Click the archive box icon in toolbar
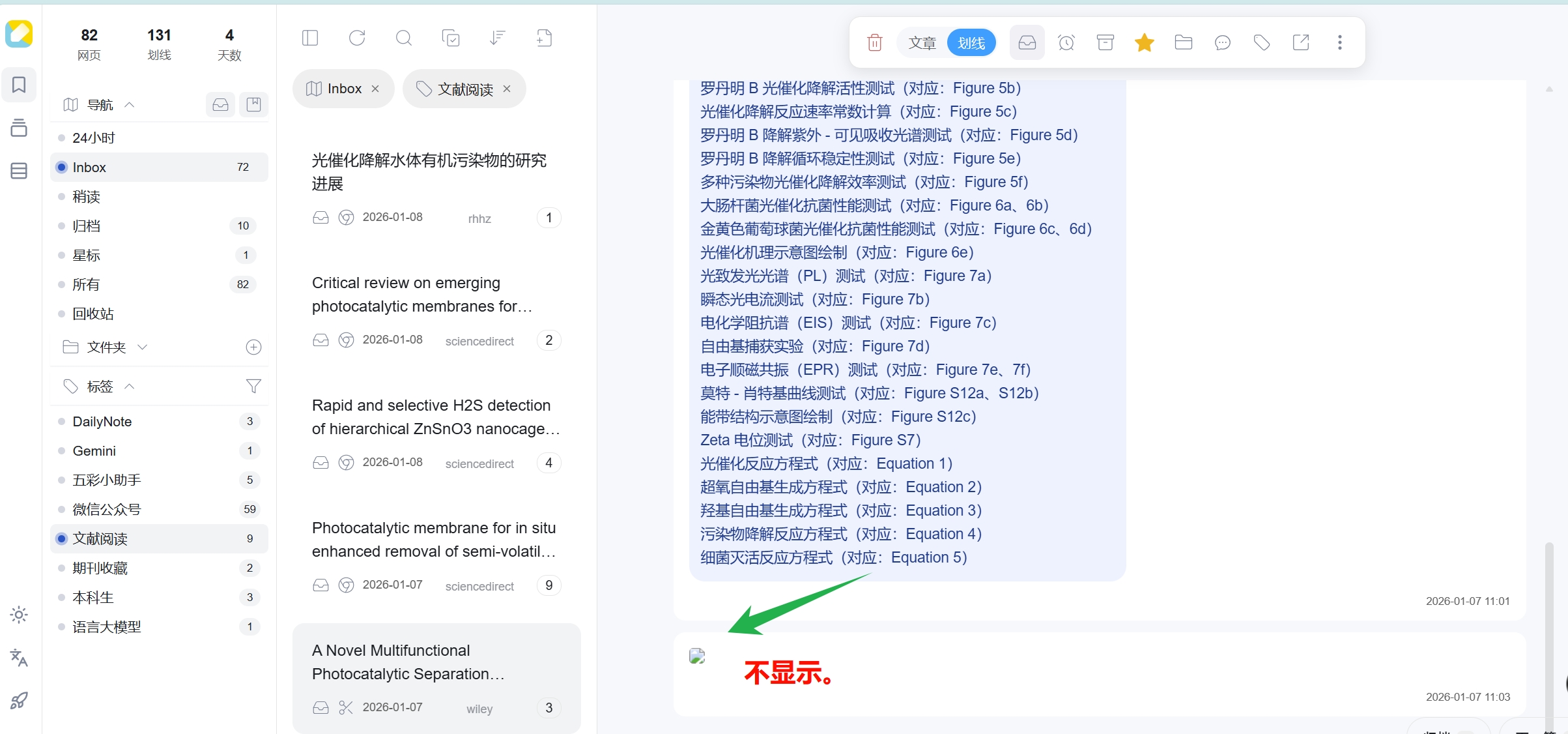This screenshot has width=1568, height=734. tap(1105, 43)
